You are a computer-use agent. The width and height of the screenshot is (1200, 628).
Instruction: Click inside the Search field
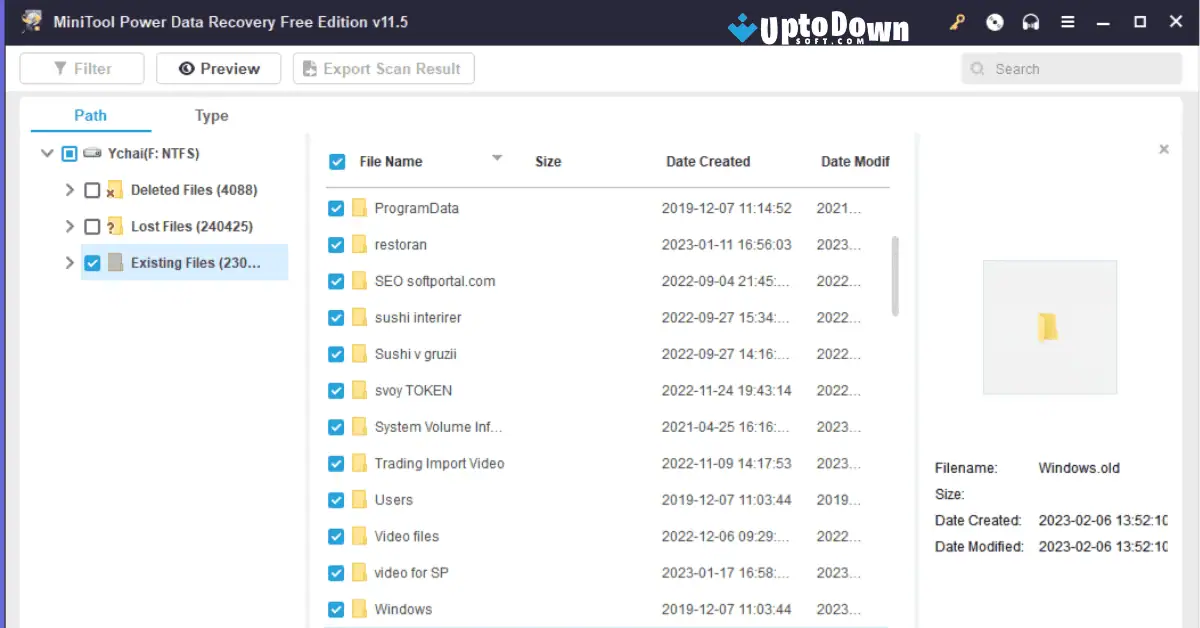1070,68
